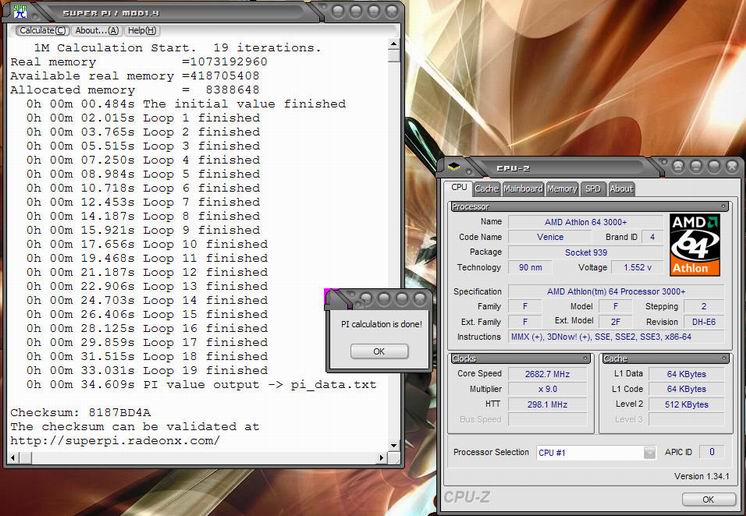Click the Super PI app icon in title bar
The width and height of the screenshot is (746, 516).
[20, 11]
